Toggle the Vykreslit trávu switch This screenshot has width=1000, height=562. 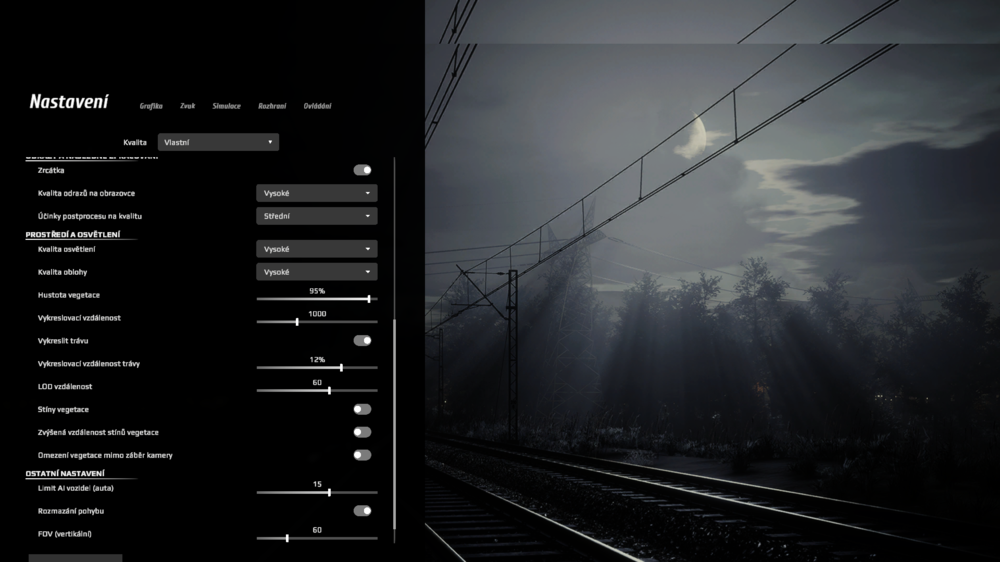[x=362, y=341]
